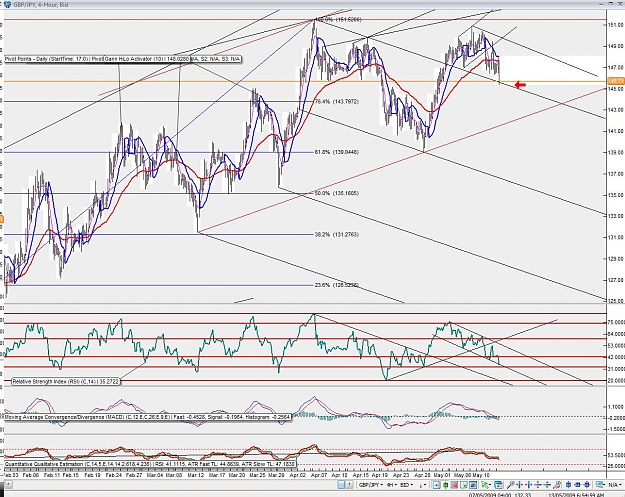The width and height of the screenshot is (625, 497).
Task: Click the GBP/JPY, 4-Hour, Bid window title
Action: click(41, 5)
